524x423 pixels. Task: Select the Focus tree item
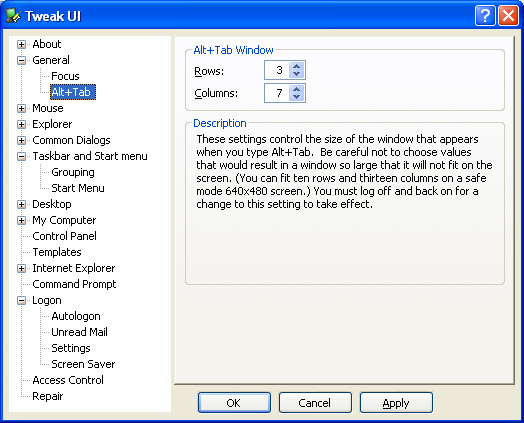coord(65,76)
